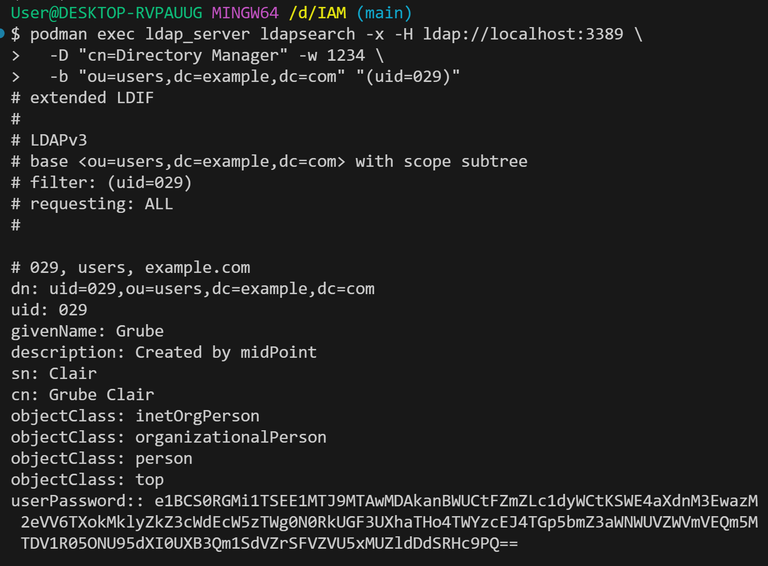Click the /d/IAM working directory path

[317, 13]
